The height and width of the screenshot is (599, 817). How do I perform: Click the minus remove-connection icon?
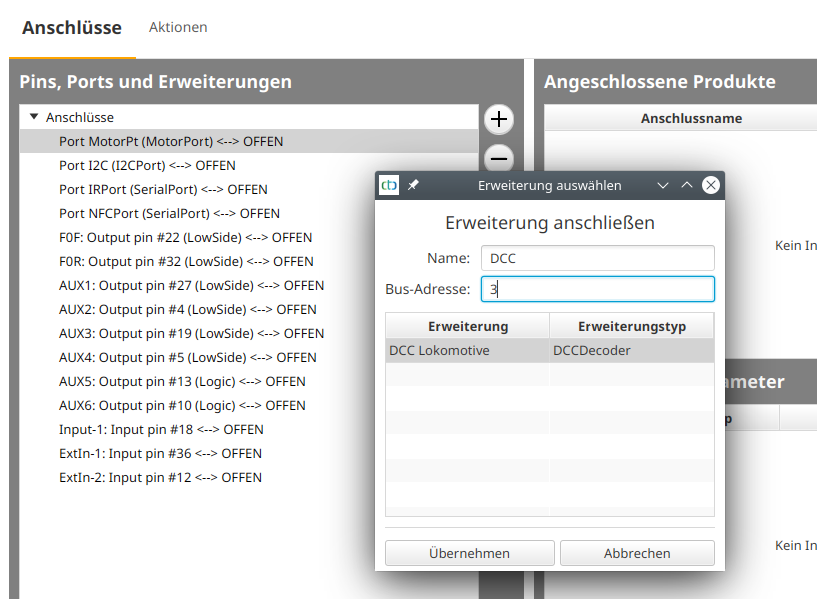[x=498, y=158]
